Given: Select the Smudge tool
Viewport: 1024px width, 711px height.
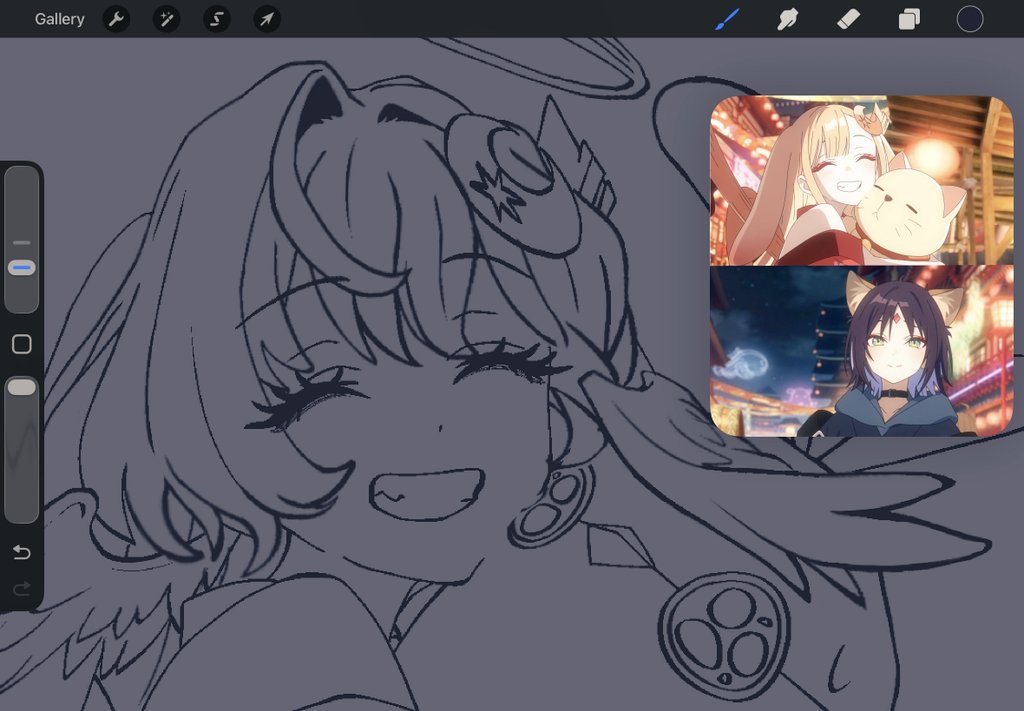Looking at the screenshot, I should click(788, 18).
